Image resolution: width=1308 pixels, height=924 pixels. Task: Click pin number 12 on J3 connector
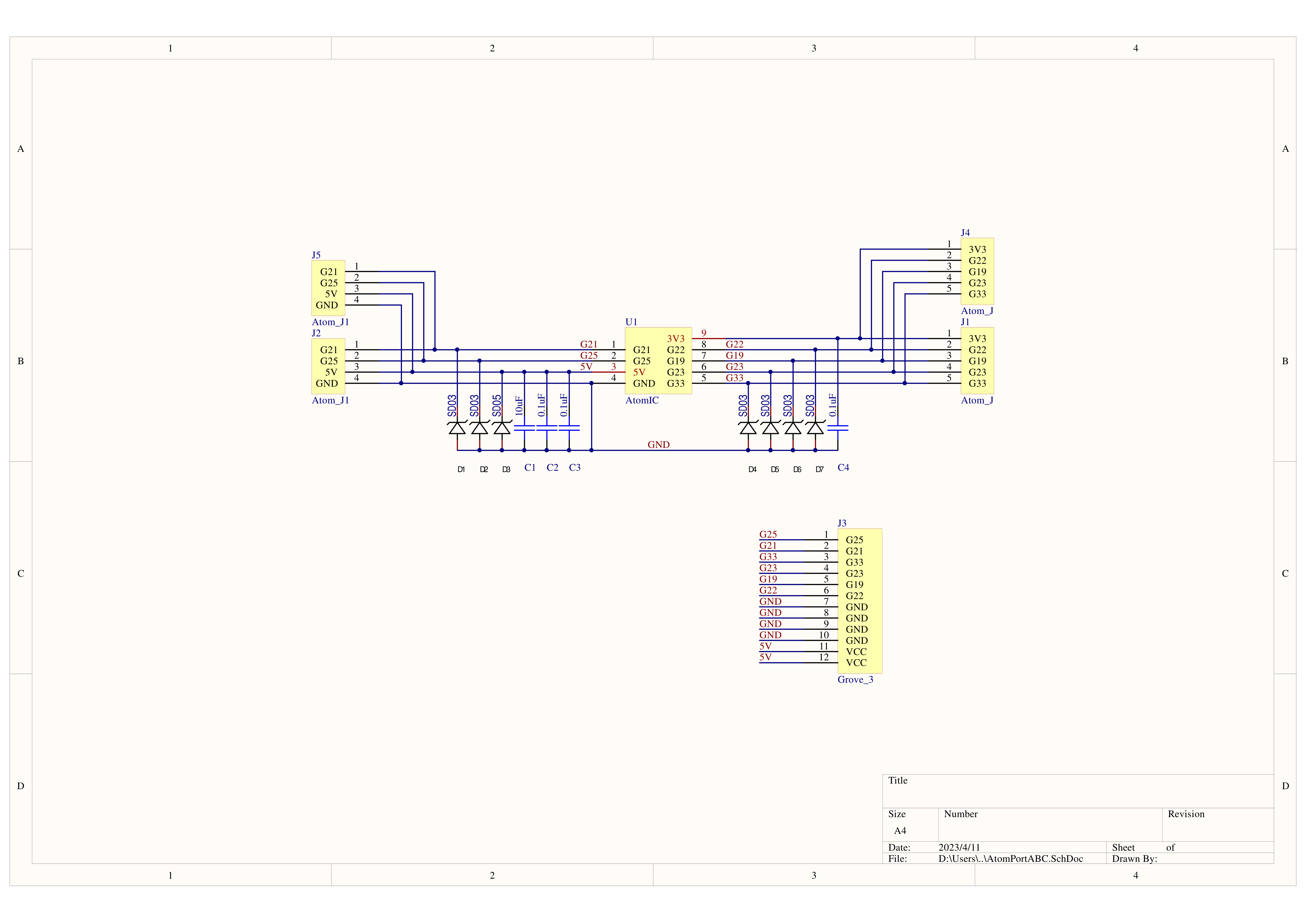pos(824,657)
